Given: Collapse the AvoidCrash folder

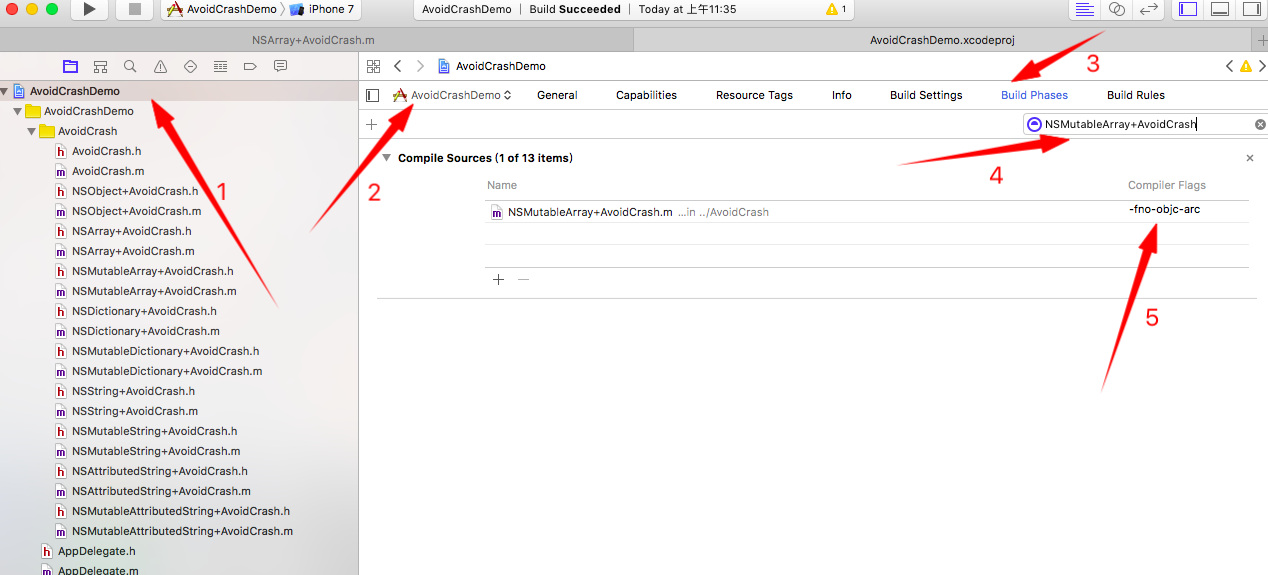Looking at the screenshot, I should click(x=31, y=131).
